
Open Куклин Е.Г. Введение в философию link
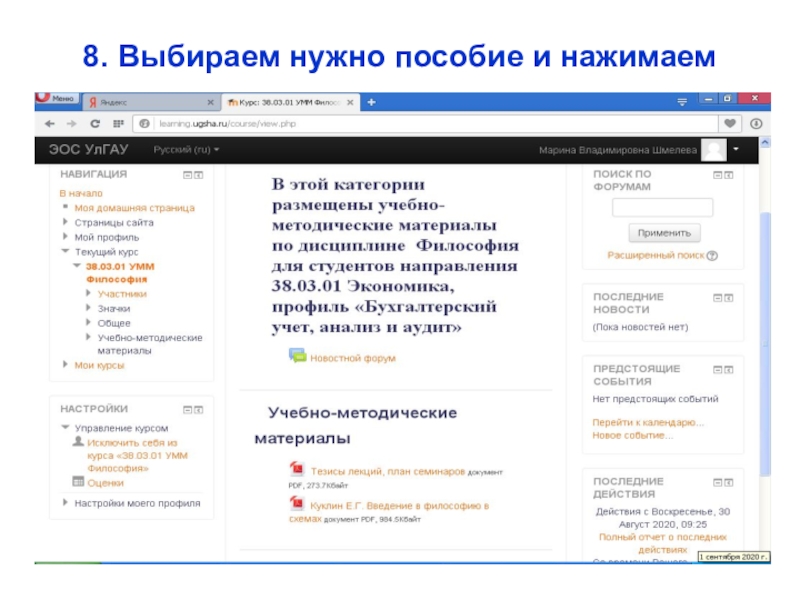pyautogui.click(x=399, y=506)
